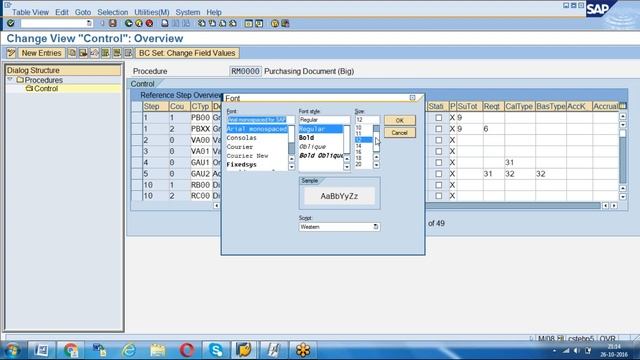Click the Size input field showing 12
Viewport: 640px width, 360px height.
(367, 120)
